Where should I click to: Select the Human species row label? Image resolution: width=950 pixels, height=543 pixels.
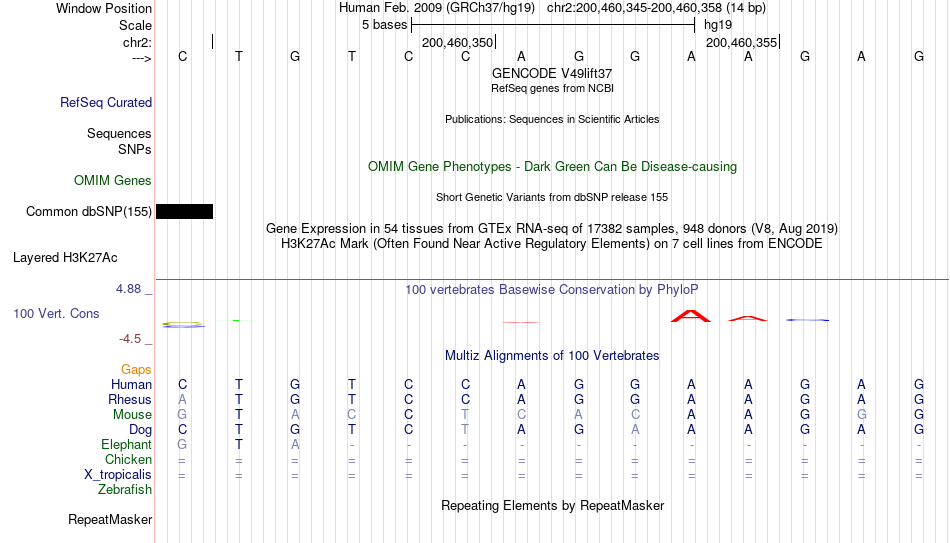[131, 384]
